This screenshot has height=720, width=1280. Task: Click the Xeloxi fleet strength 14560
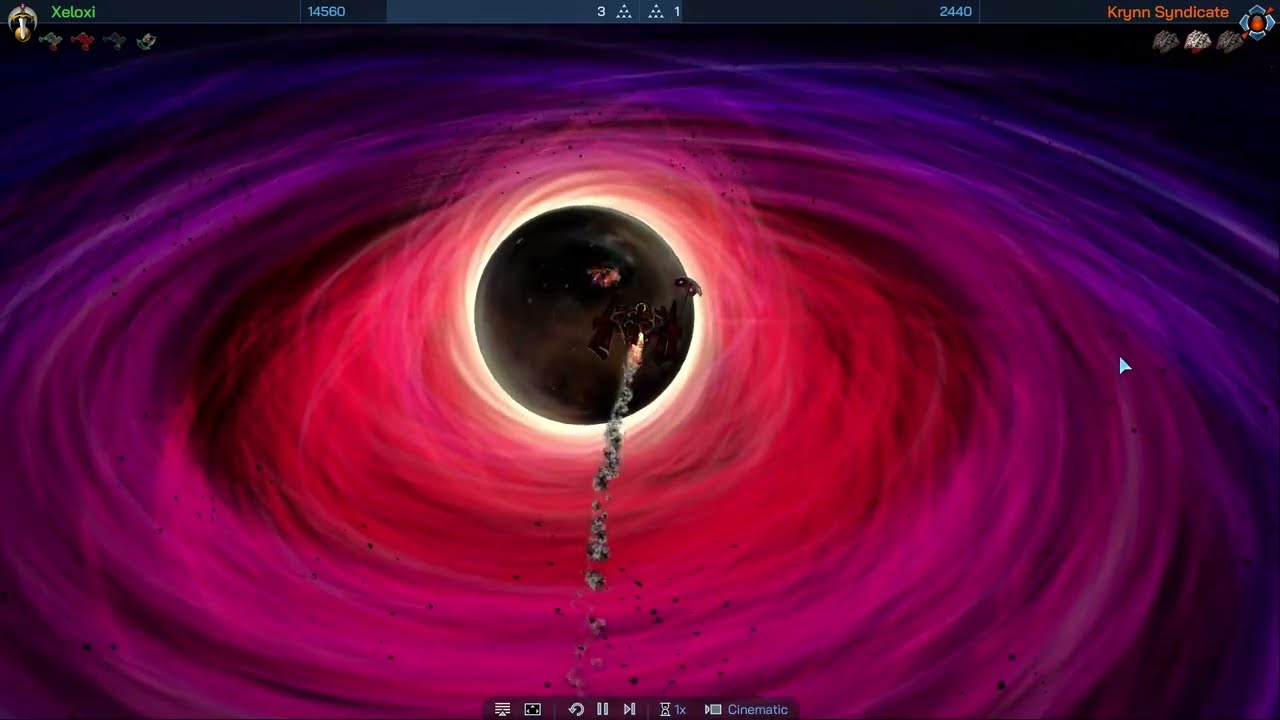tap(326, 12)
